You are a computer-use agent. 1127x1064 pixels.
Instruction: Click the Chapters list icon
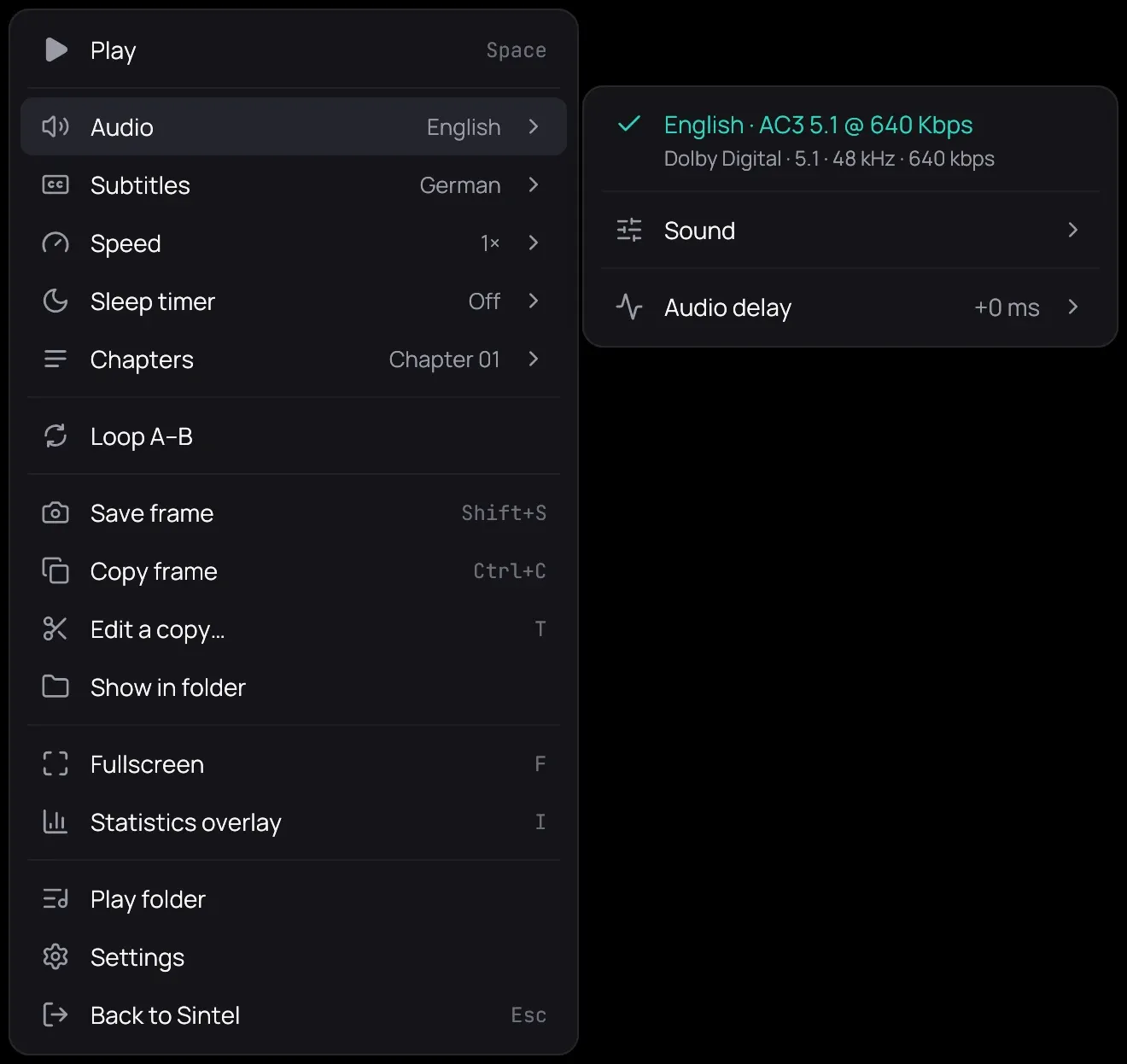click(x=55, y=359)
